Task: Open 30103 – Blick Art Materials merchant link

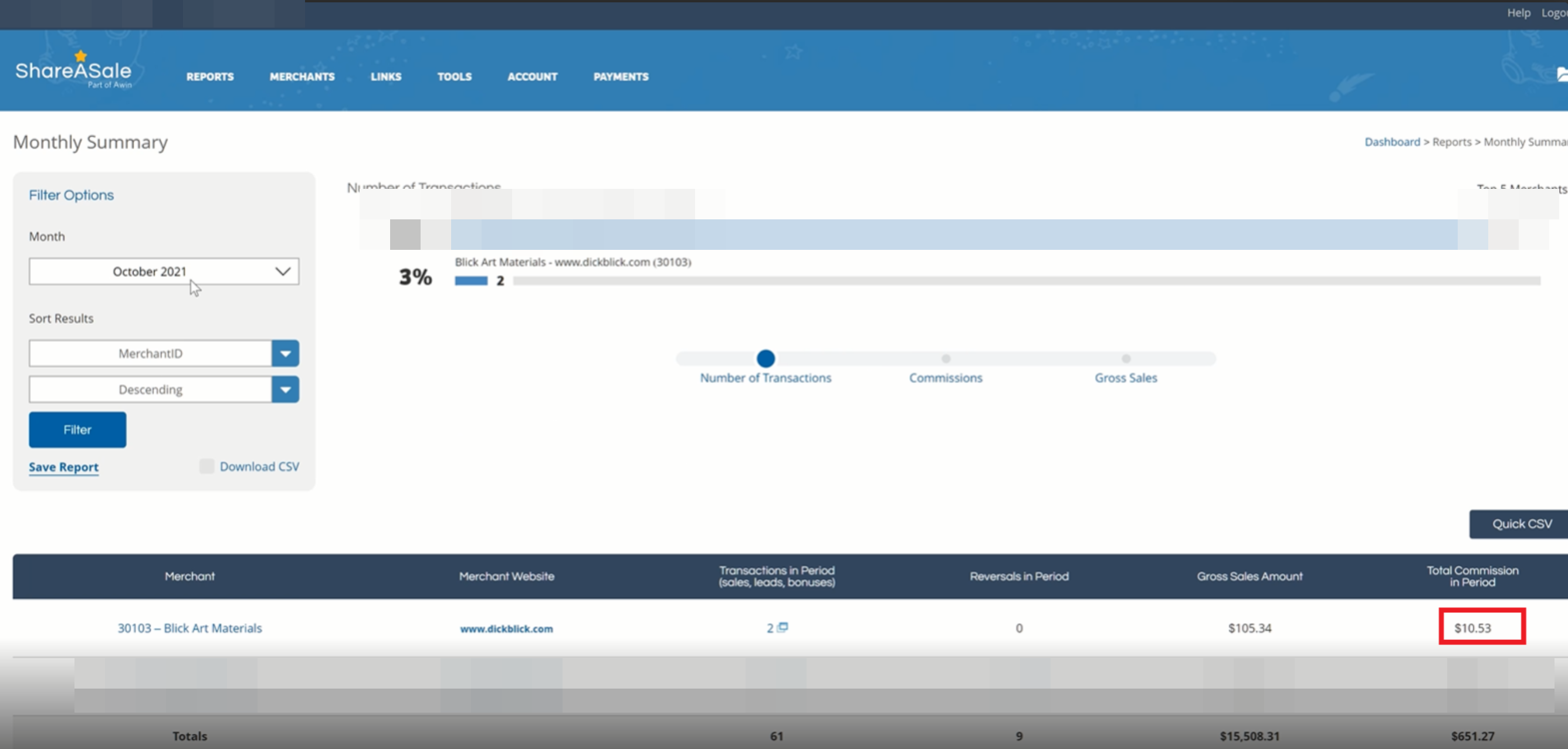Action: click(189, 628)
